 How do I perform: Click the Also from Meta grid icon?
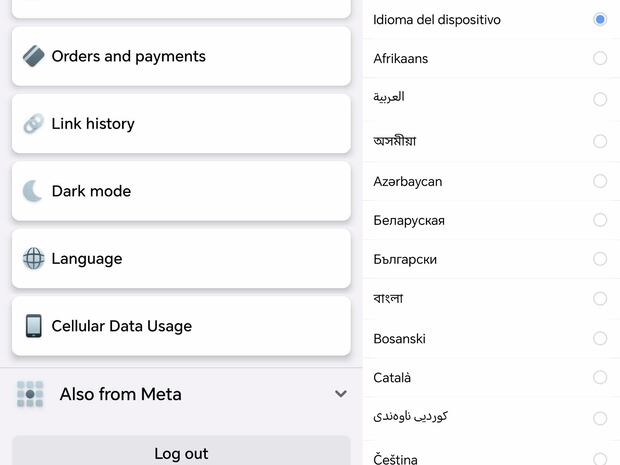point(30,394)
